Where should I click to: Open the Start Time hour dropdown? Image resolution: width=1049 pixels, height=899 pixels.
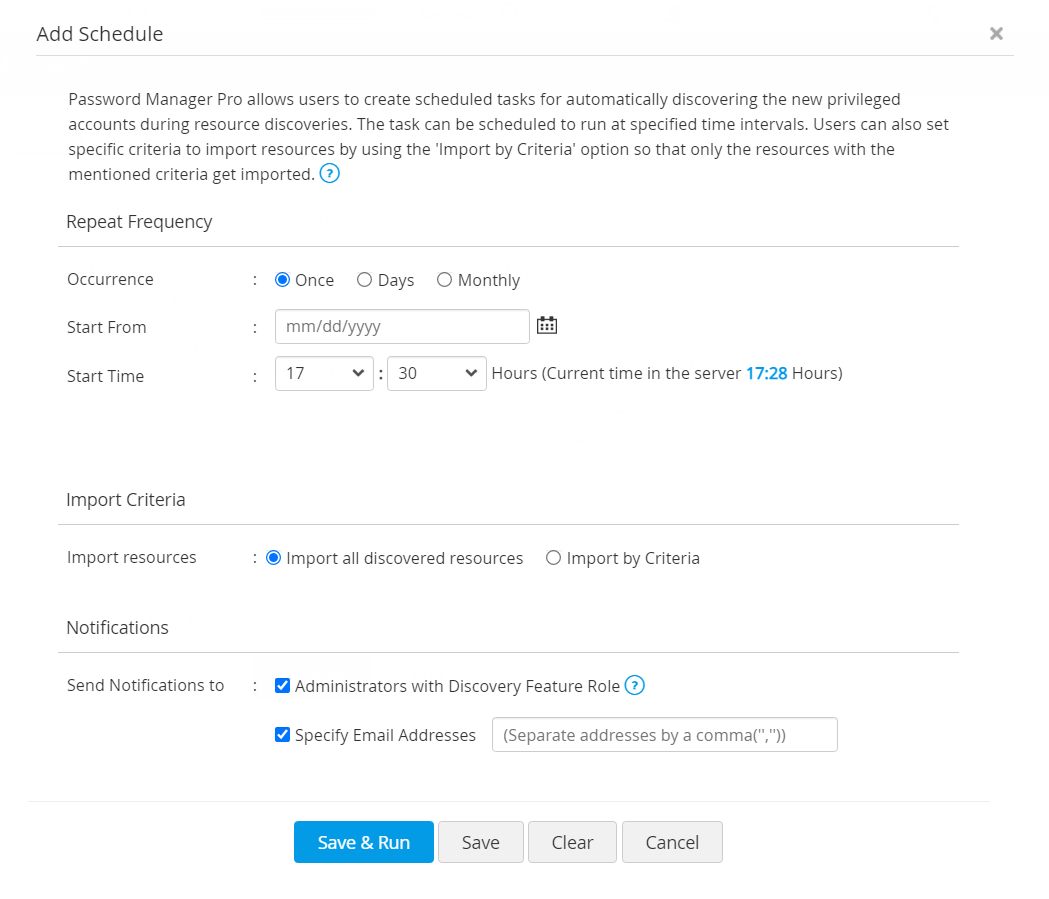[324, 374]
